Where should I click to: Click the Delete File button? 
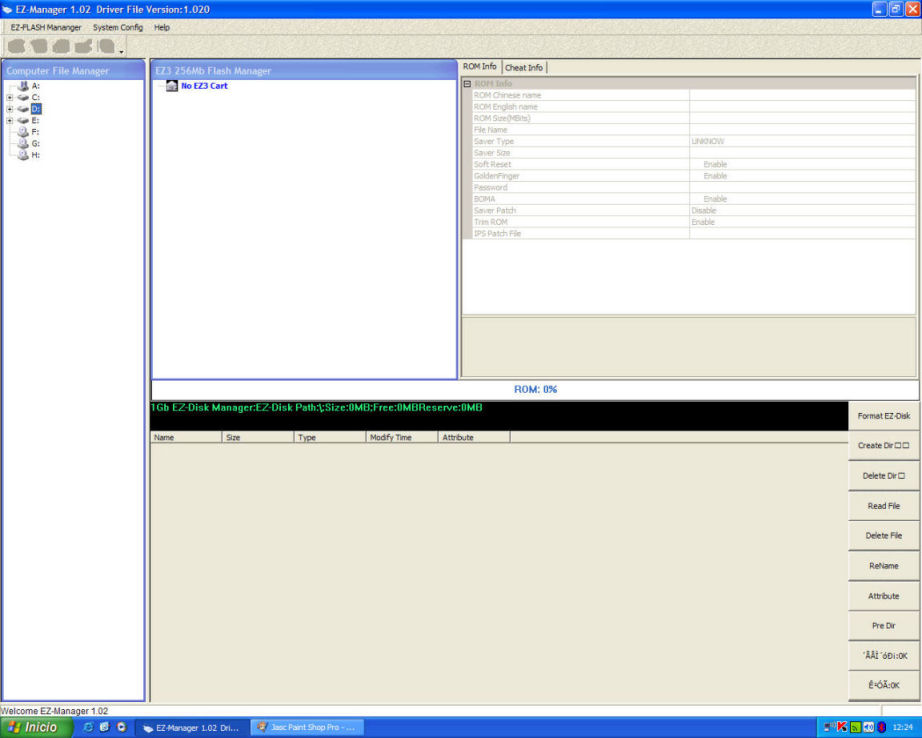pyautogui.click(x=883, y=536)
